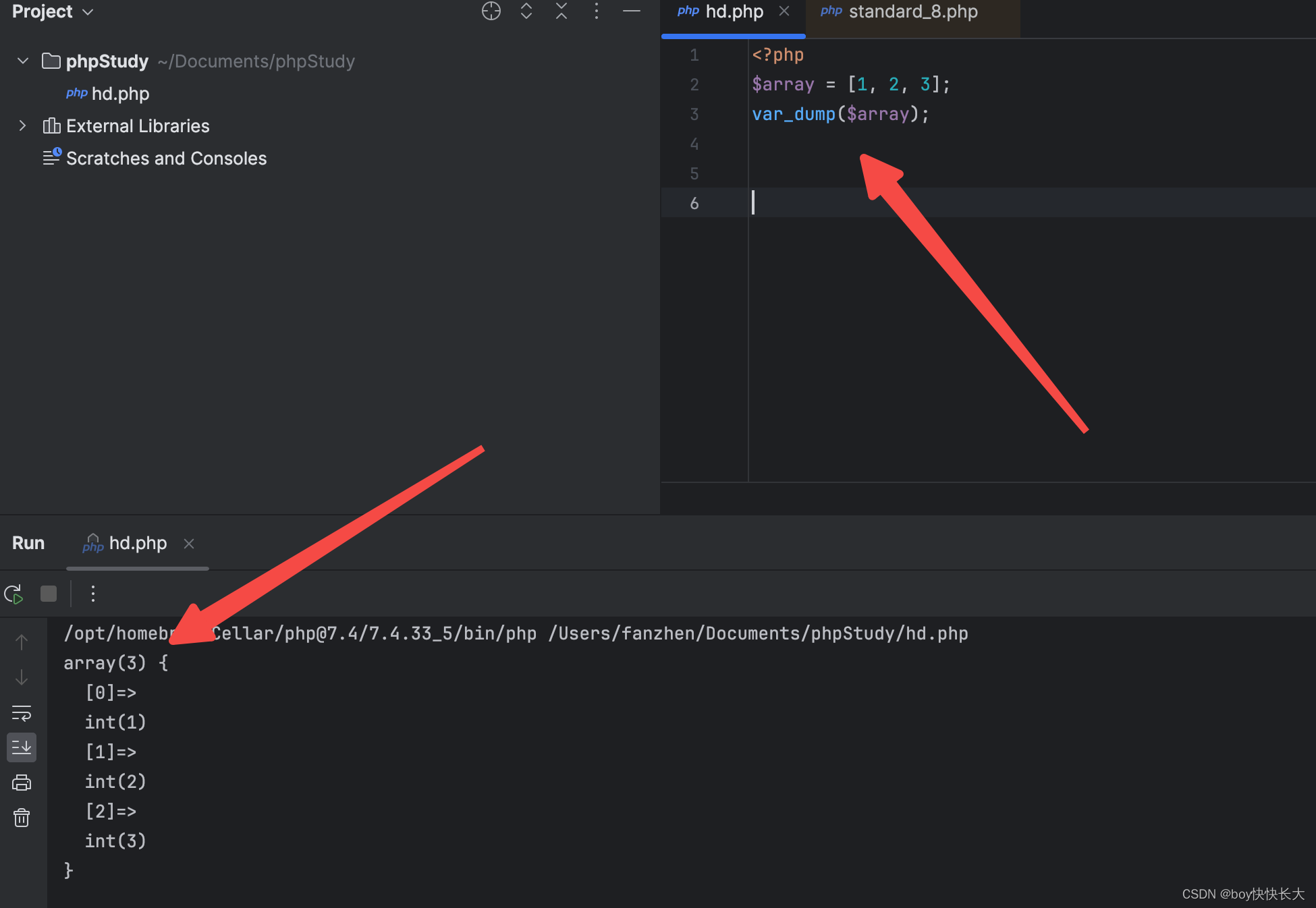Collapse the phpStudy folder chevron
1316x908 pixels.
tap(23, 61)
